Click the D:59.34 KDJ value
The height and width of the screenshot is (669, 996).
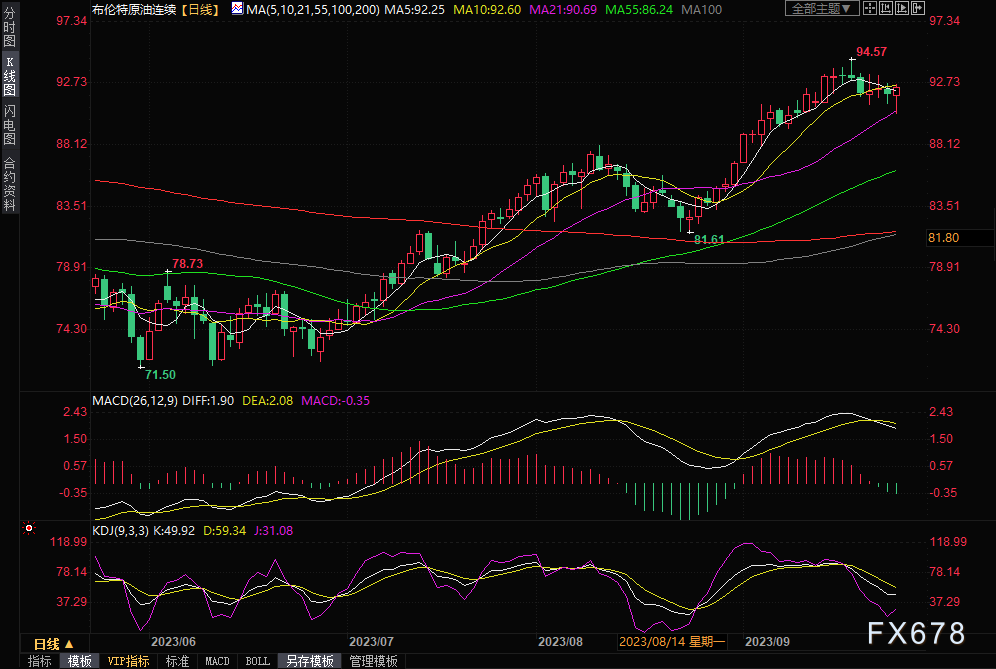click(x=224, y=530)
